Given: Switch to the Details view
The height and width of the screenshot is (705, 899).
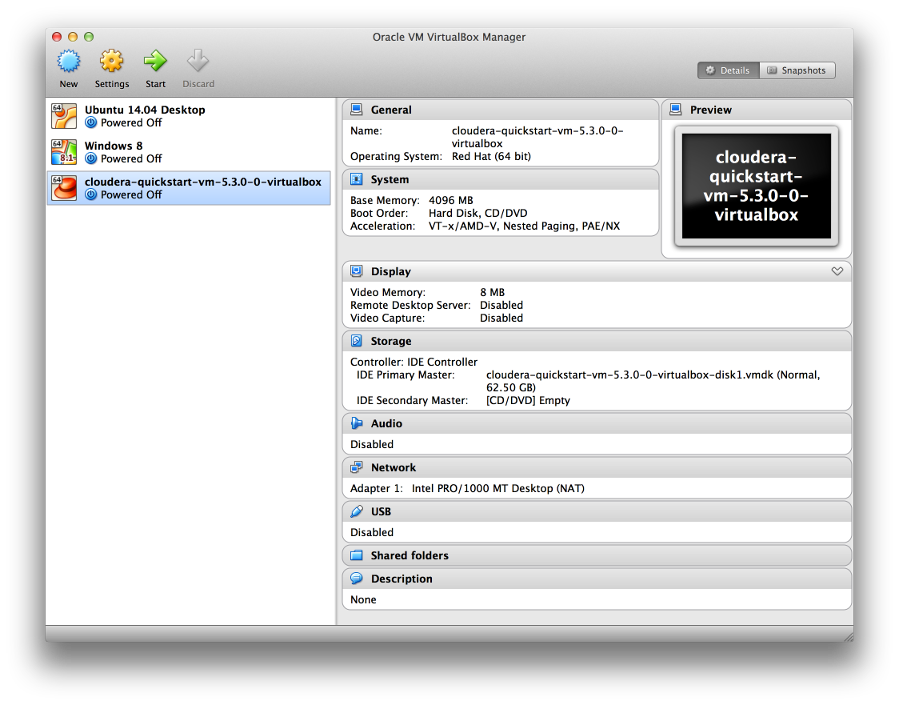Looking at the screenshot, I should [728, 70].
